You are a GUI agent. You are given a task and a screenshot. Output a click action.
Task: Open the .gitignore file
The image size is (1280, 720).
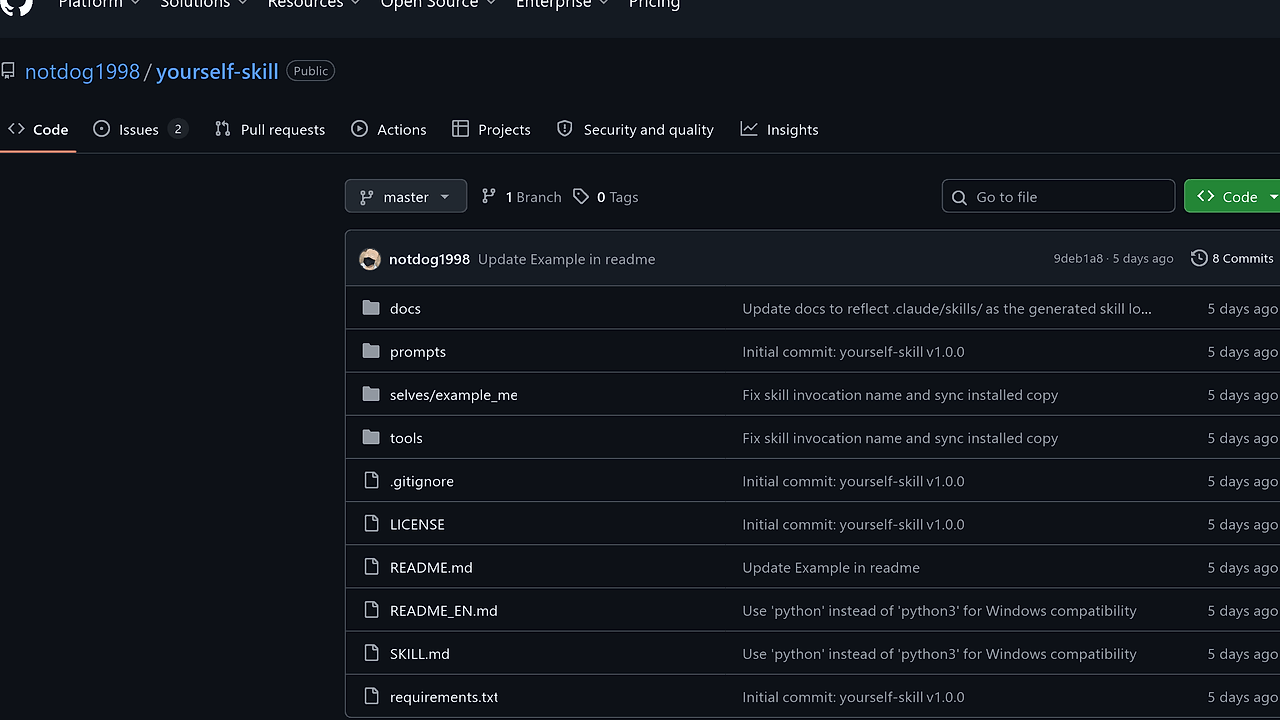422,481
